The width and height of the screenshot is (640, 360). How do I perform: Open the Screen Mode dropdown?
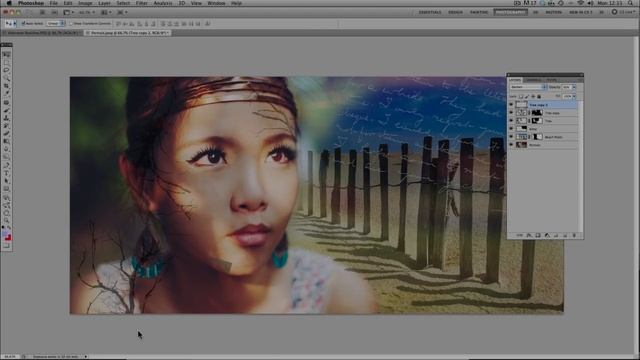click(x=122, y=12)
